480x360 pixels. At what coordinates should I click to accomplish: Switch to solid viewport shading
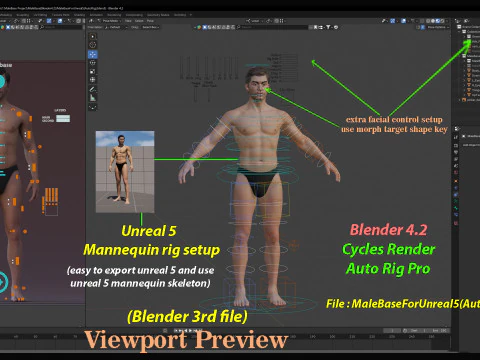tap(433, 21)
